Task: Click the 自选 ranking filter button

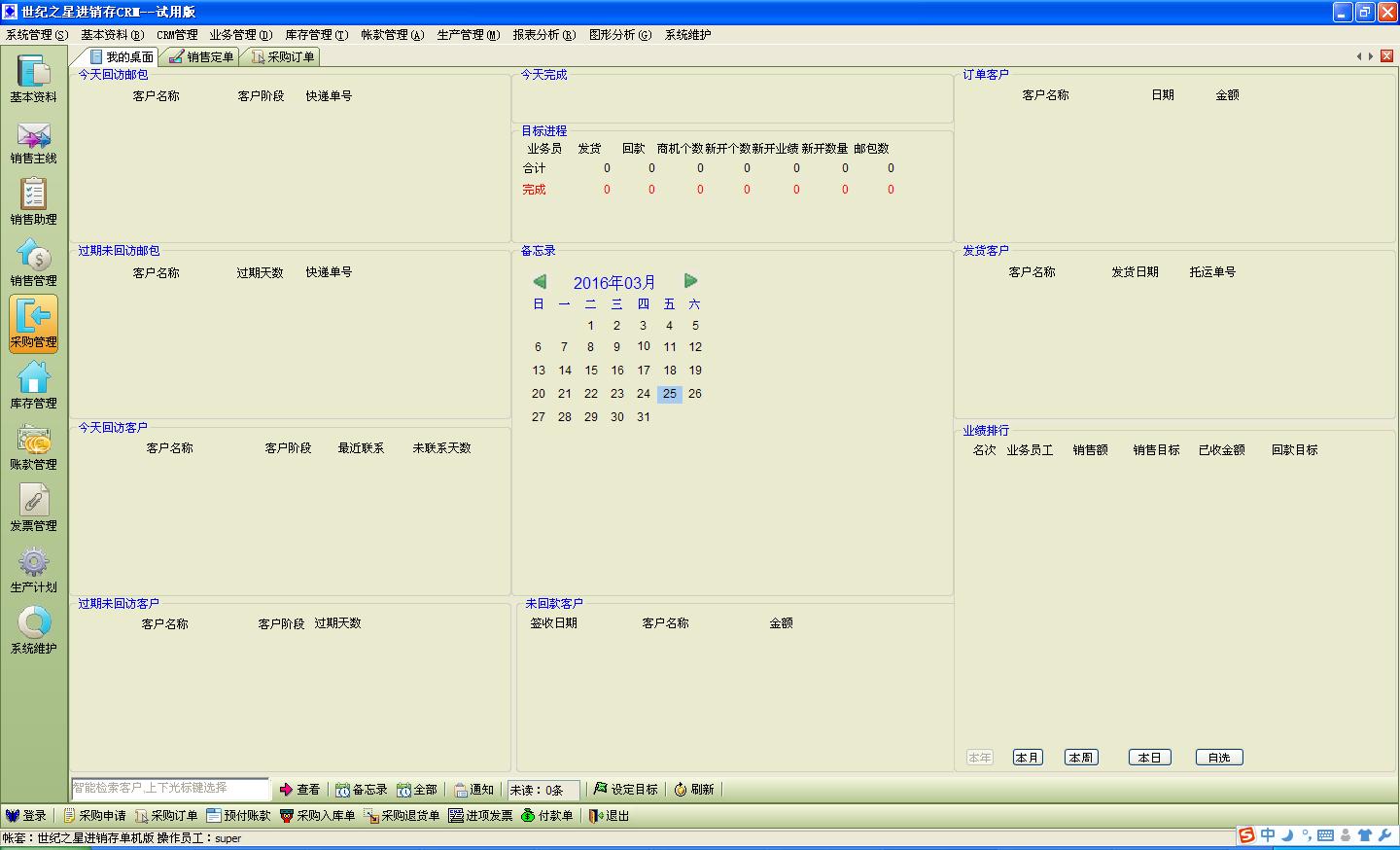Action: 1219,758
